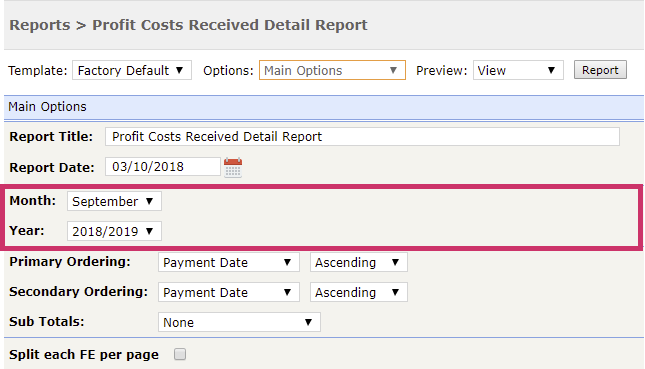Click the Report Date input field
Screen dimensions: 645x369
tap(163, 167)
